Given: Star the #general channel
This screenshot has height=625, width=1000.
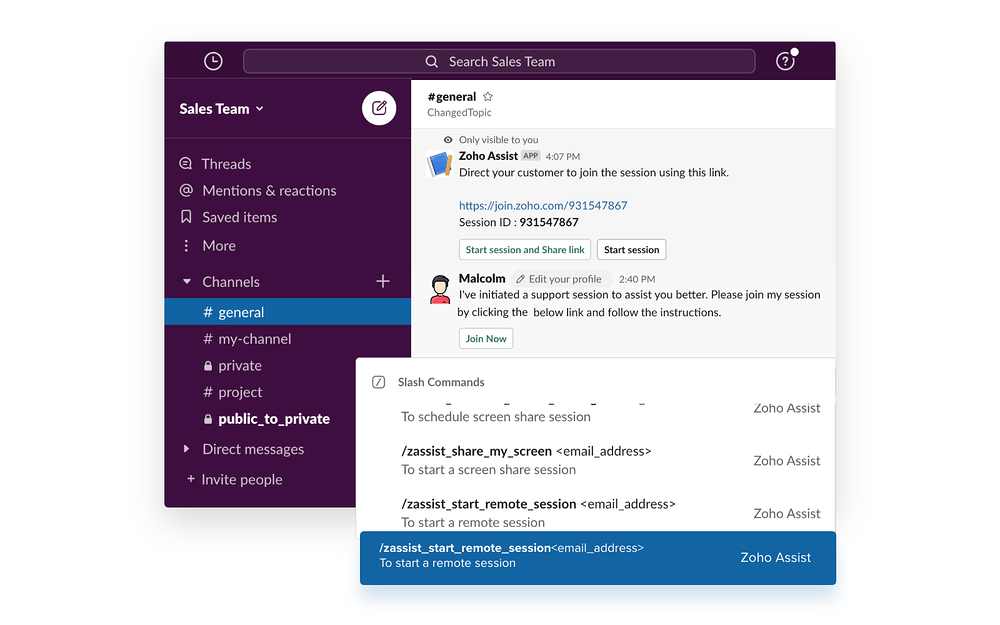Looking at the screenshot, I should tap(488, 97).
